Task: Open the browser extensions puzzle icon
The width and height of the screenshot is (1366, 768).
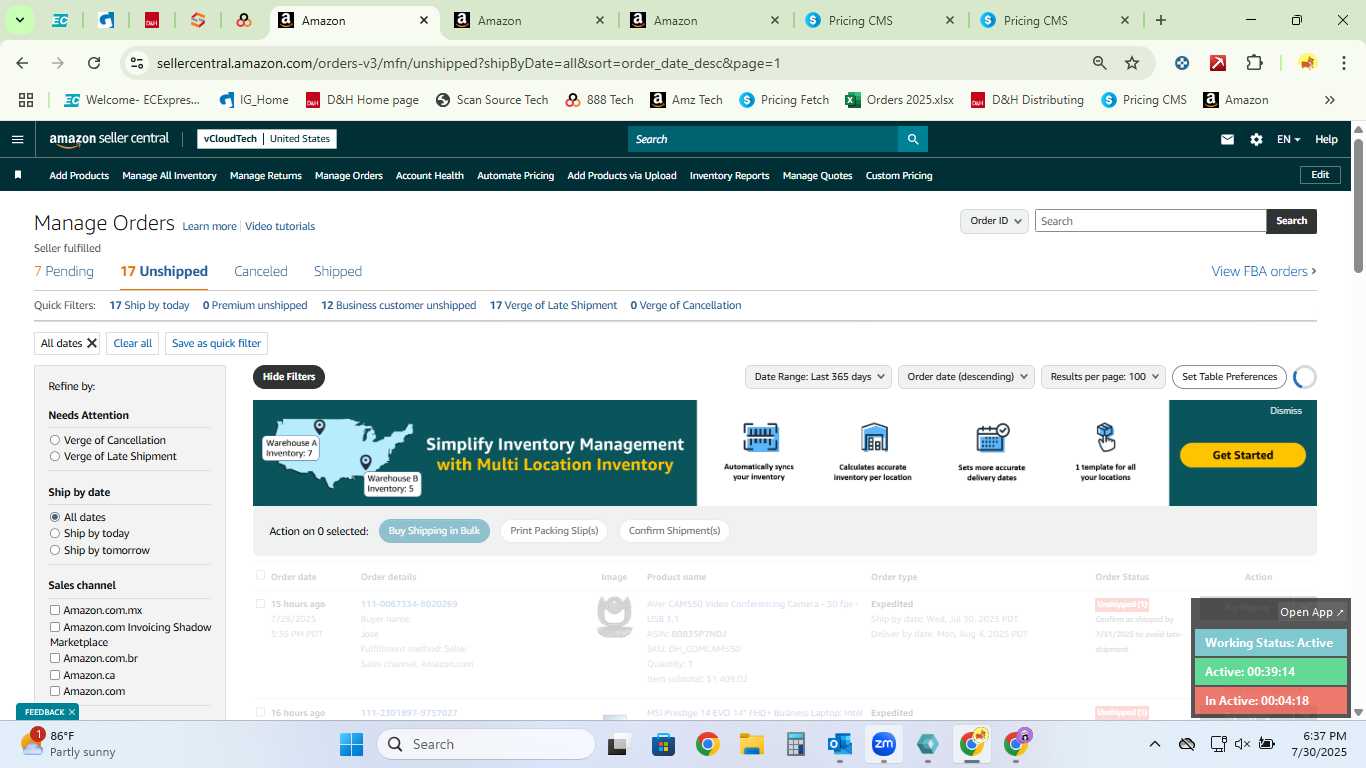Action: pos(1254,63)
